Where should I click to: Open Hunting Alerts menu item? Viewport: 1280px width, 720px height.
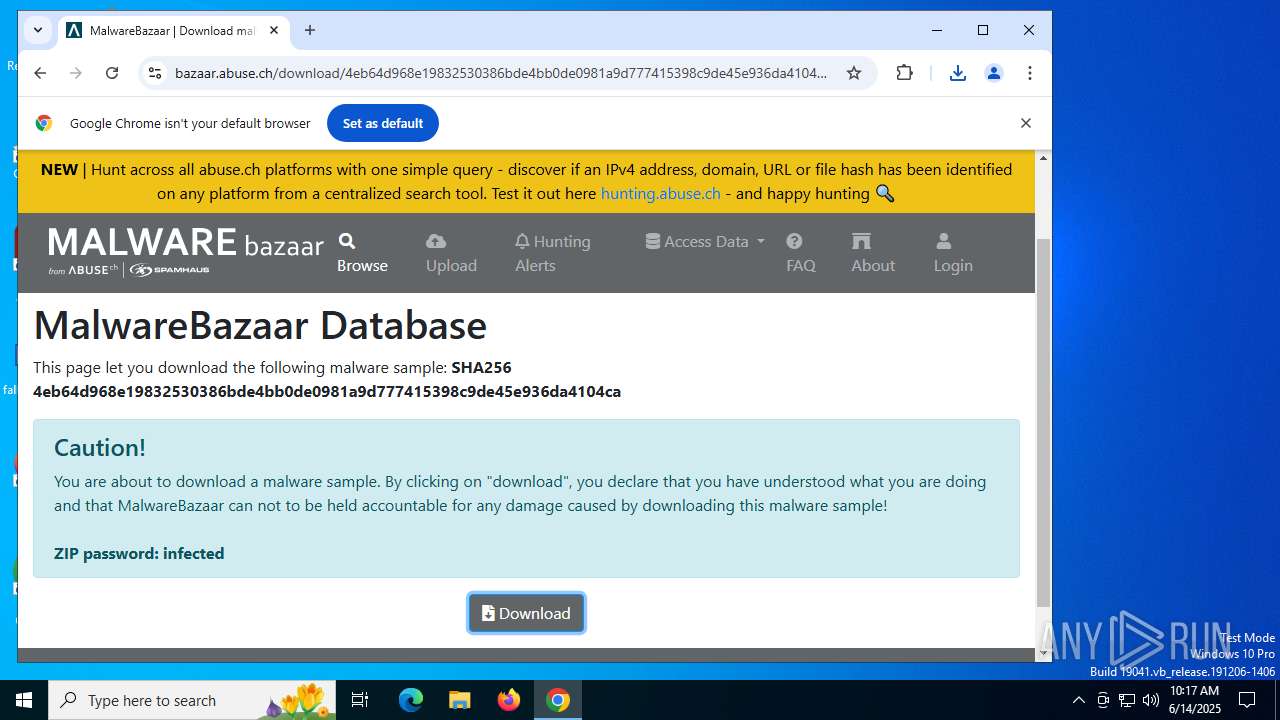click(553, 253)
